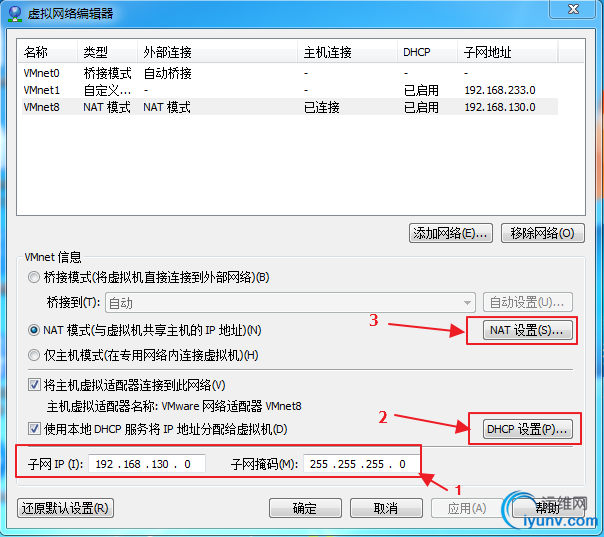Screen dimensions: 604x537
Task: Open NAT 设置(S)... dialog
Action: coord(527,330)
